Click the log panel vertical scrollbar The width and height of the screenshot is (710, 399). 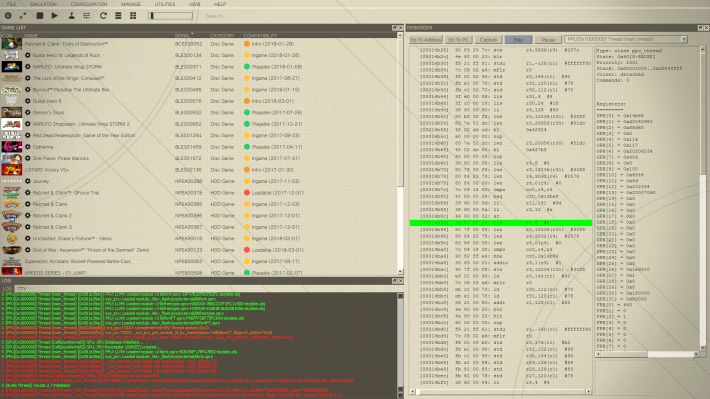pyautogui.click(x=400, y=345)
